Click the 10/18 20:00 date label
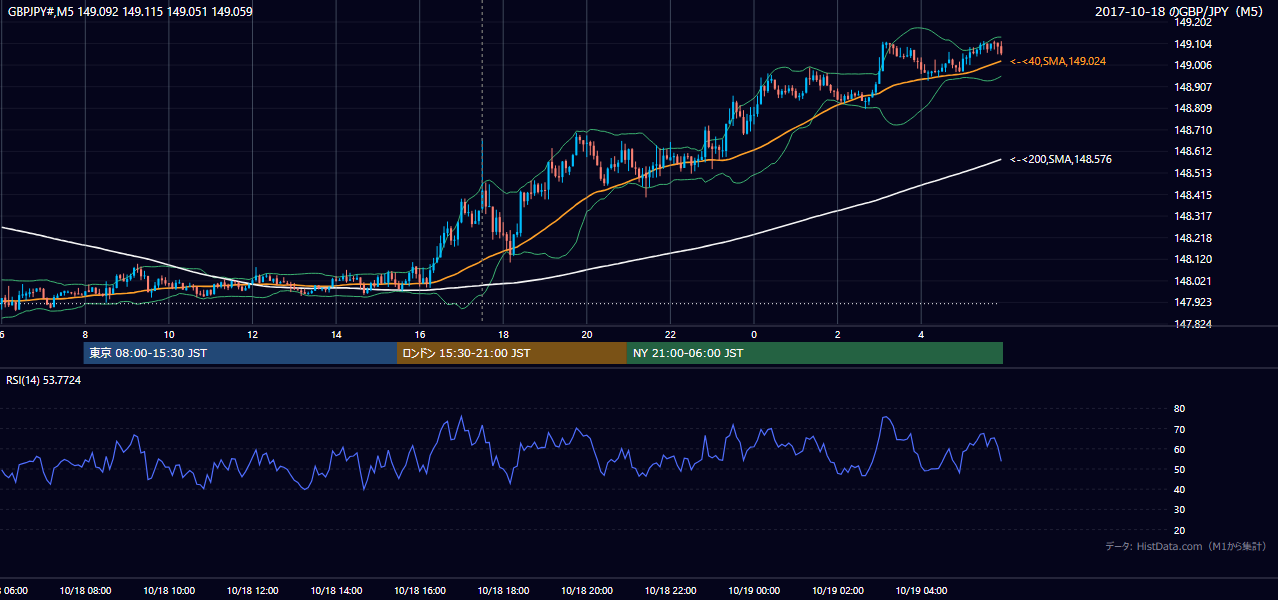 586,590
